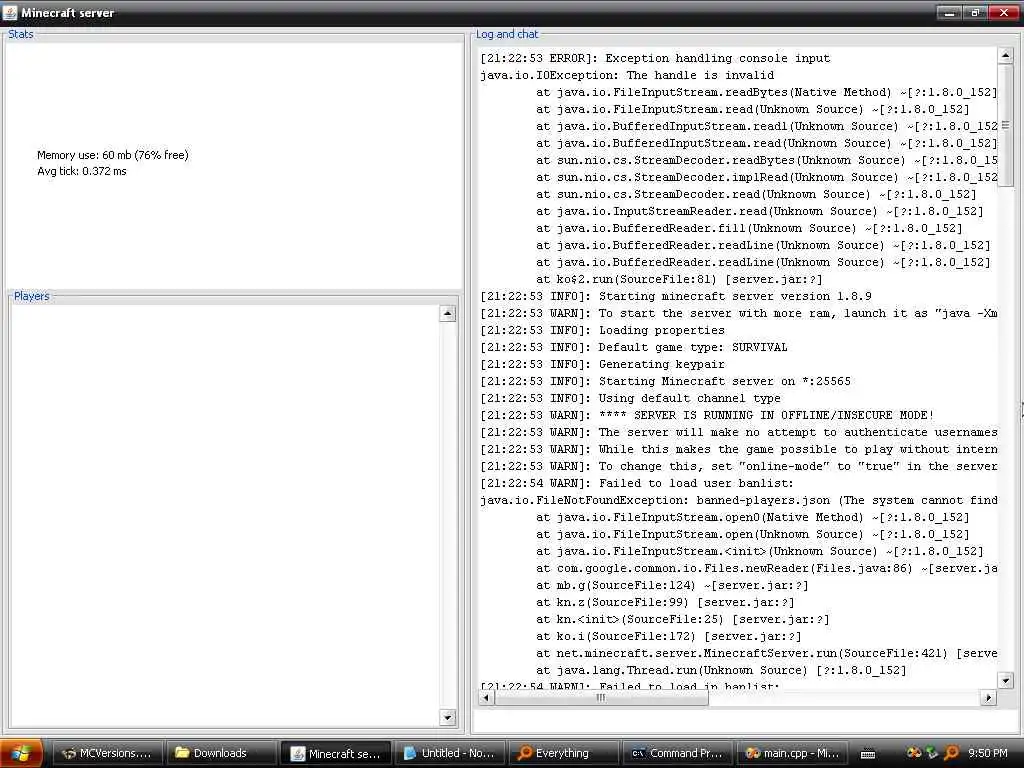The width and height of the screenshot is (1024, 768).
Task: Click 'at java.lang.Thread.run' stack line
Action: (x=721, y=669)
